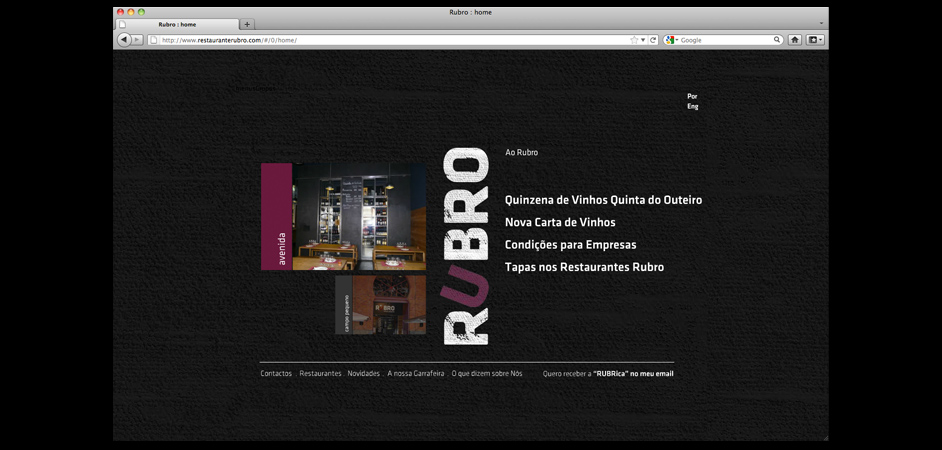Open a new tab with the plus button
The height and width of the screenshot is (450, 942).
tap(247, 24)
